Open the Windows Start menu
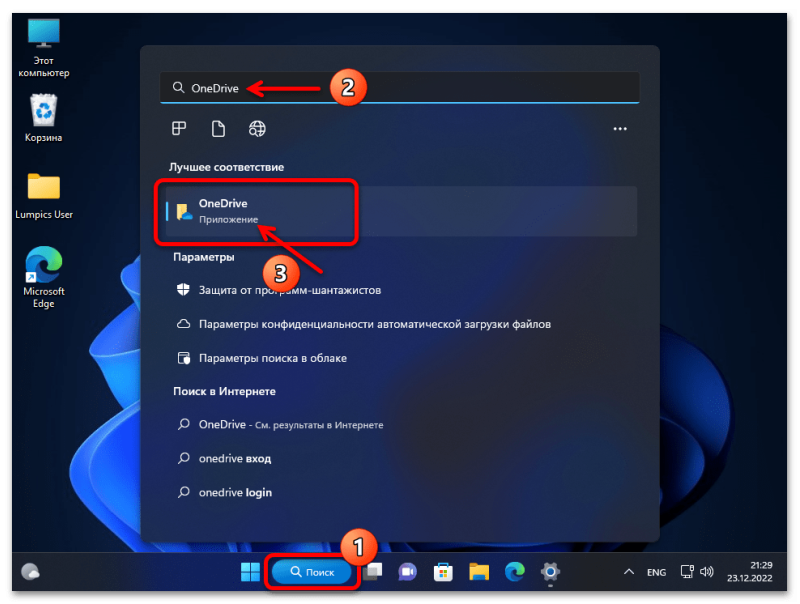 click(251, 572)
